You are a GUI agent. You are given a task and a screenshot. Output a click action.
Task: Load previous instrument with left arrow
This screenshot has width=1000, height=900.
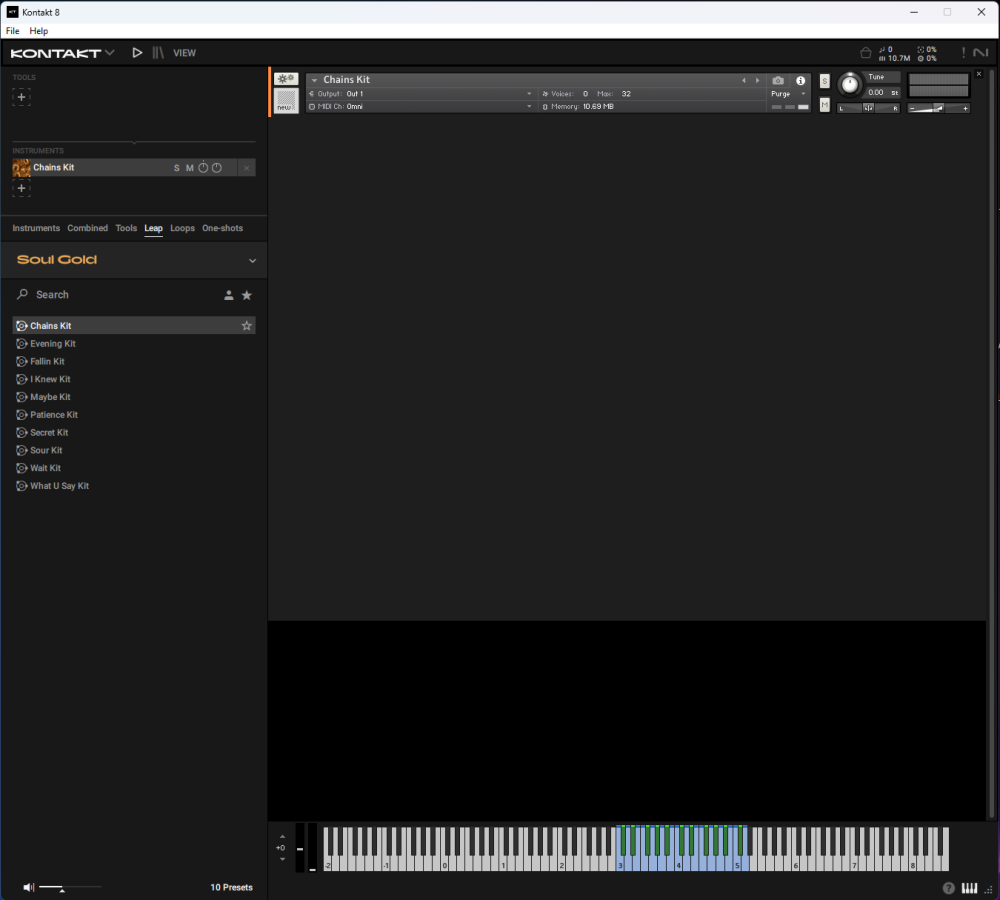pos(744,80)
